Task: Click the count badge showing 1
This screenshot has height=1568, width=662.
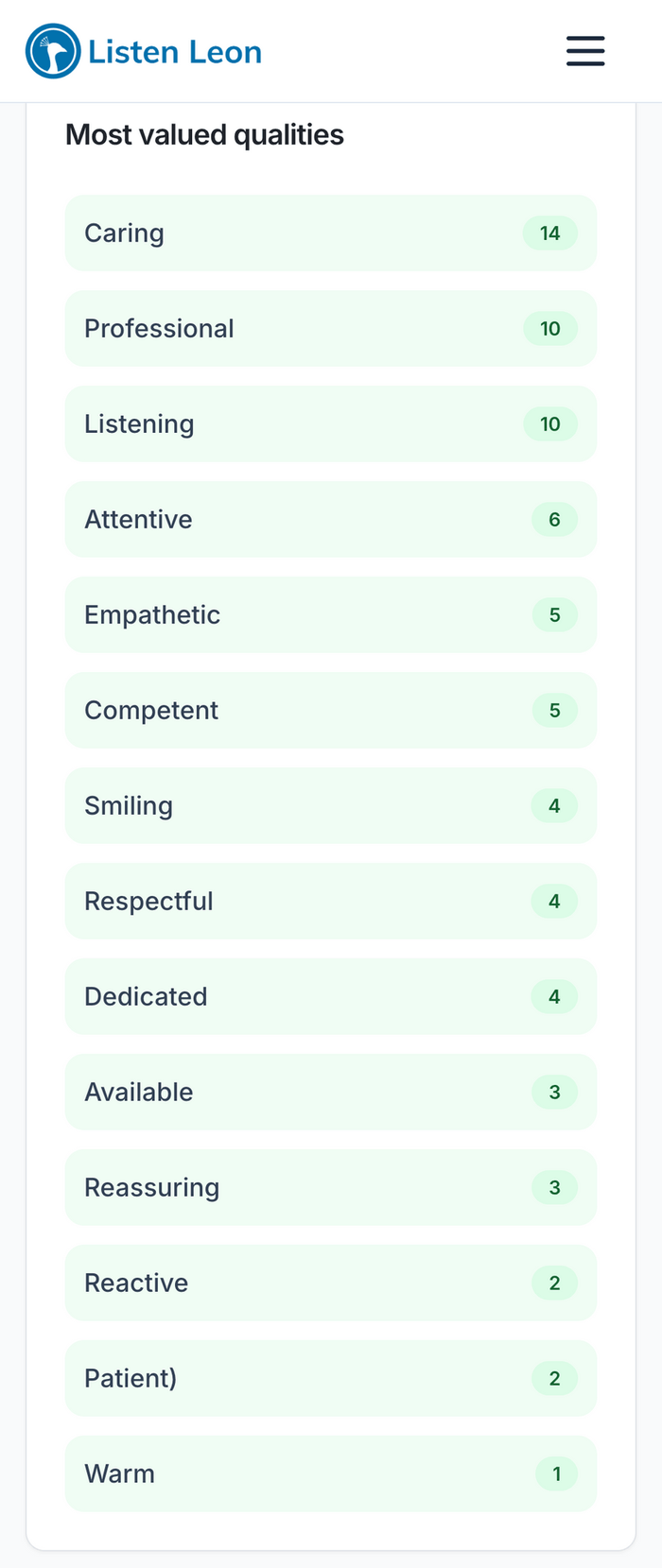Action: 556,1474
